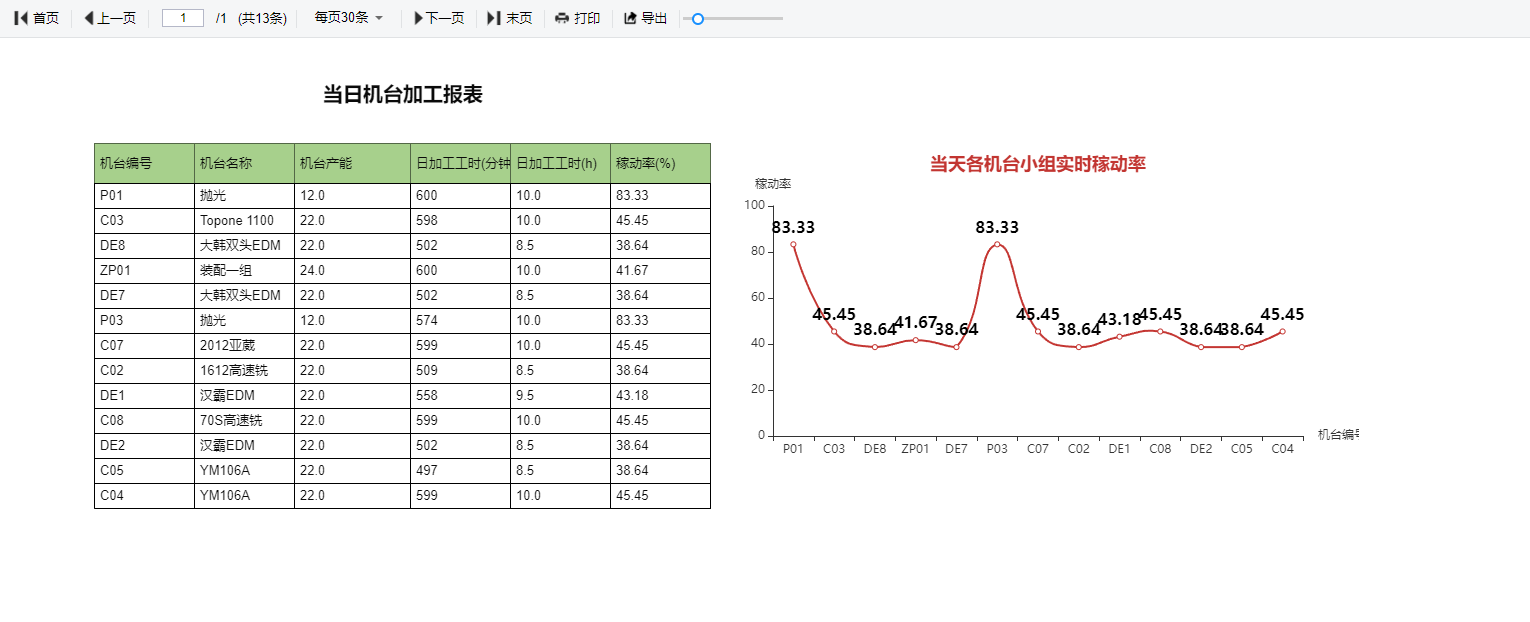The image size is (1530, 622).
Task: Click the 下一页 next page arrow
Action: pyautogui.click(x=419, y=18)
